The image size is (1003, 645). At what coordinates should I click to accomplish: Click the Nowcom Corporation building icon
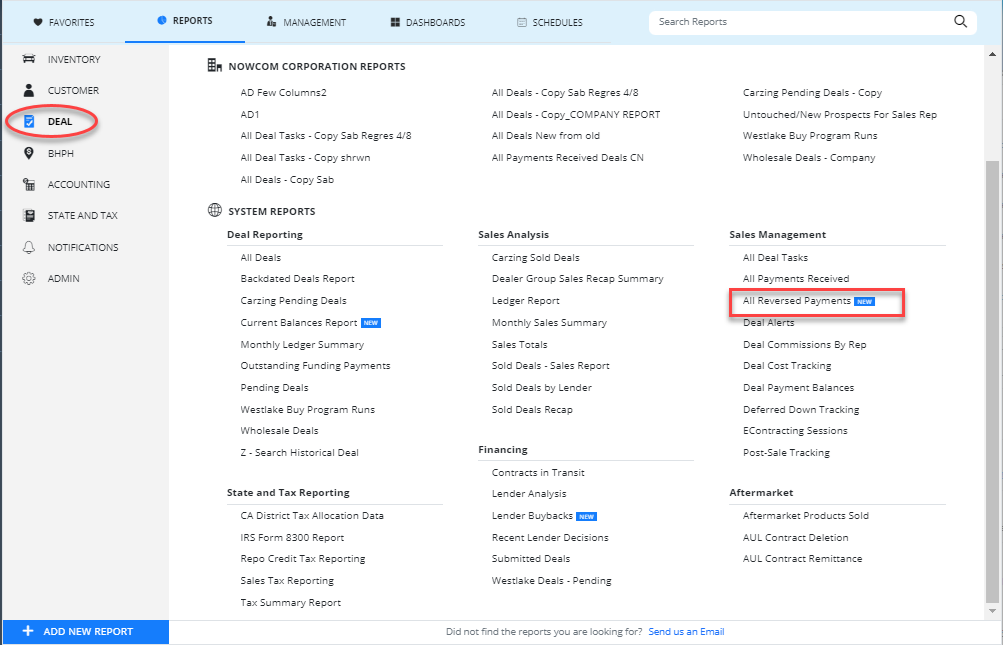click(215, 65)
